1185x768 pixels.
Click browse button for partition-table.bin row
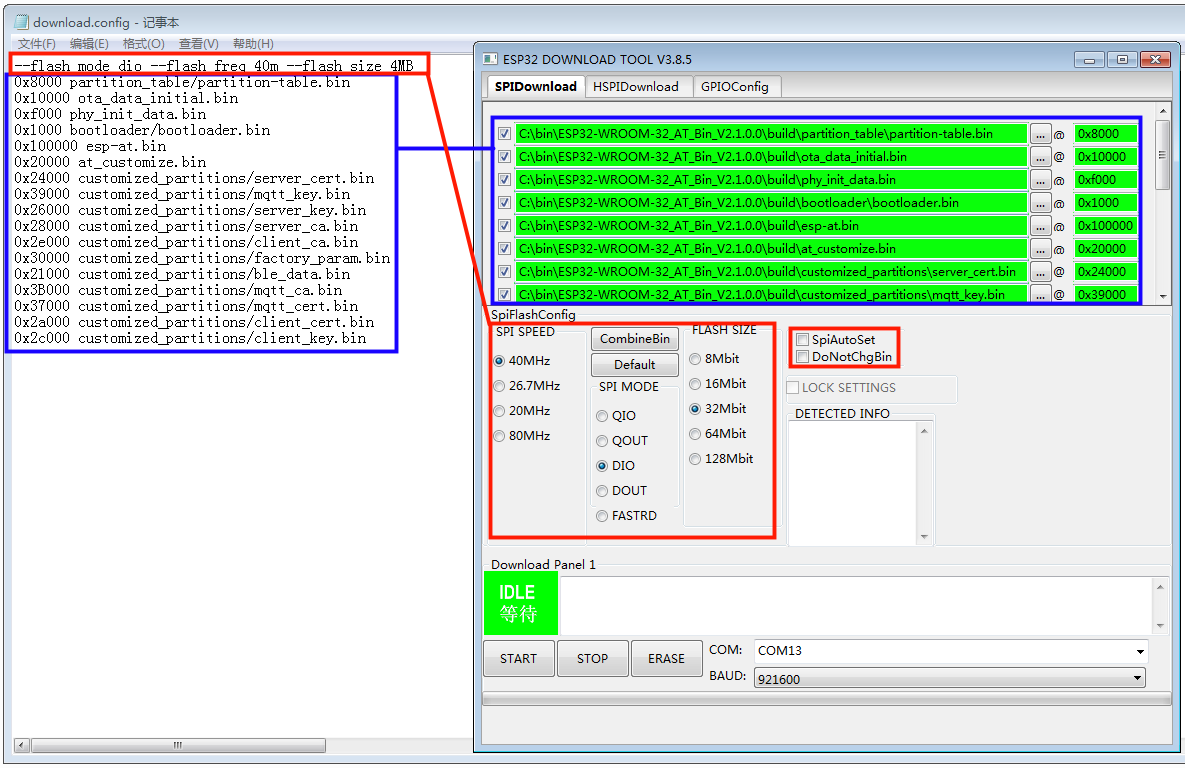(x=1040, y=134)
